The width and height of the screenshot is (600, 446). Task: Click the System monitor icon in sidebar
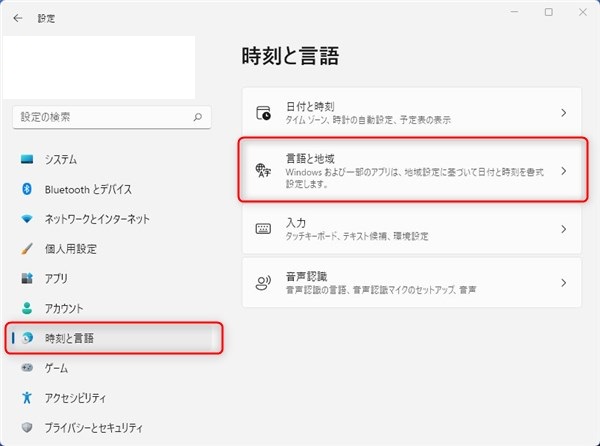tap(27, 160)
